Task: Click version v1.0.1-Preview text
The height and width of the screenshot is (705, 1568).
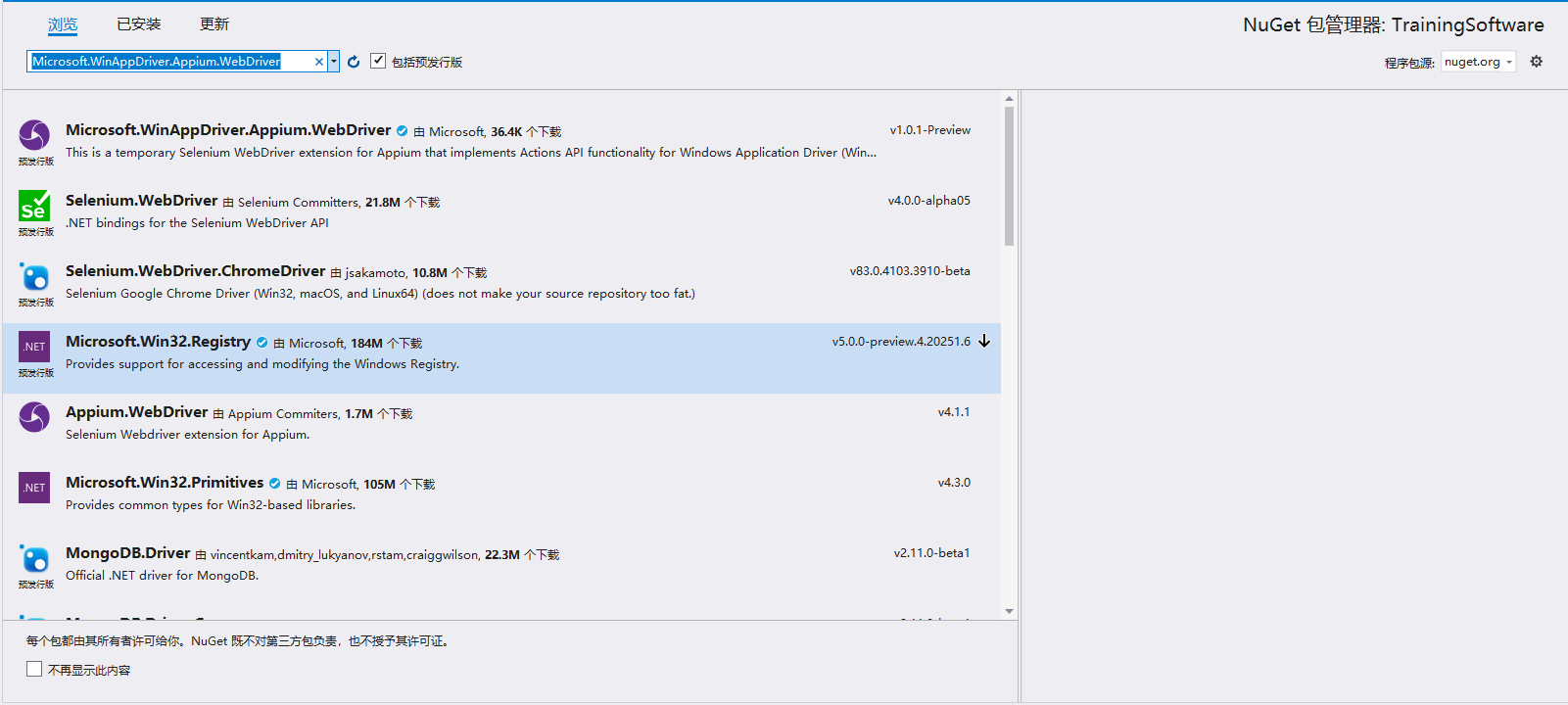Action: click(930, 130)
